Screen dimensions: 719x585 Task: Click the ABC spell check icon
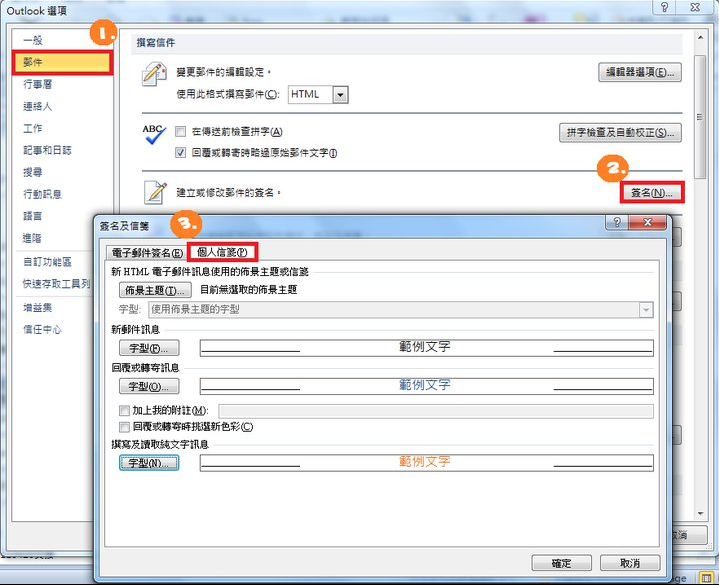coord(154,134)
